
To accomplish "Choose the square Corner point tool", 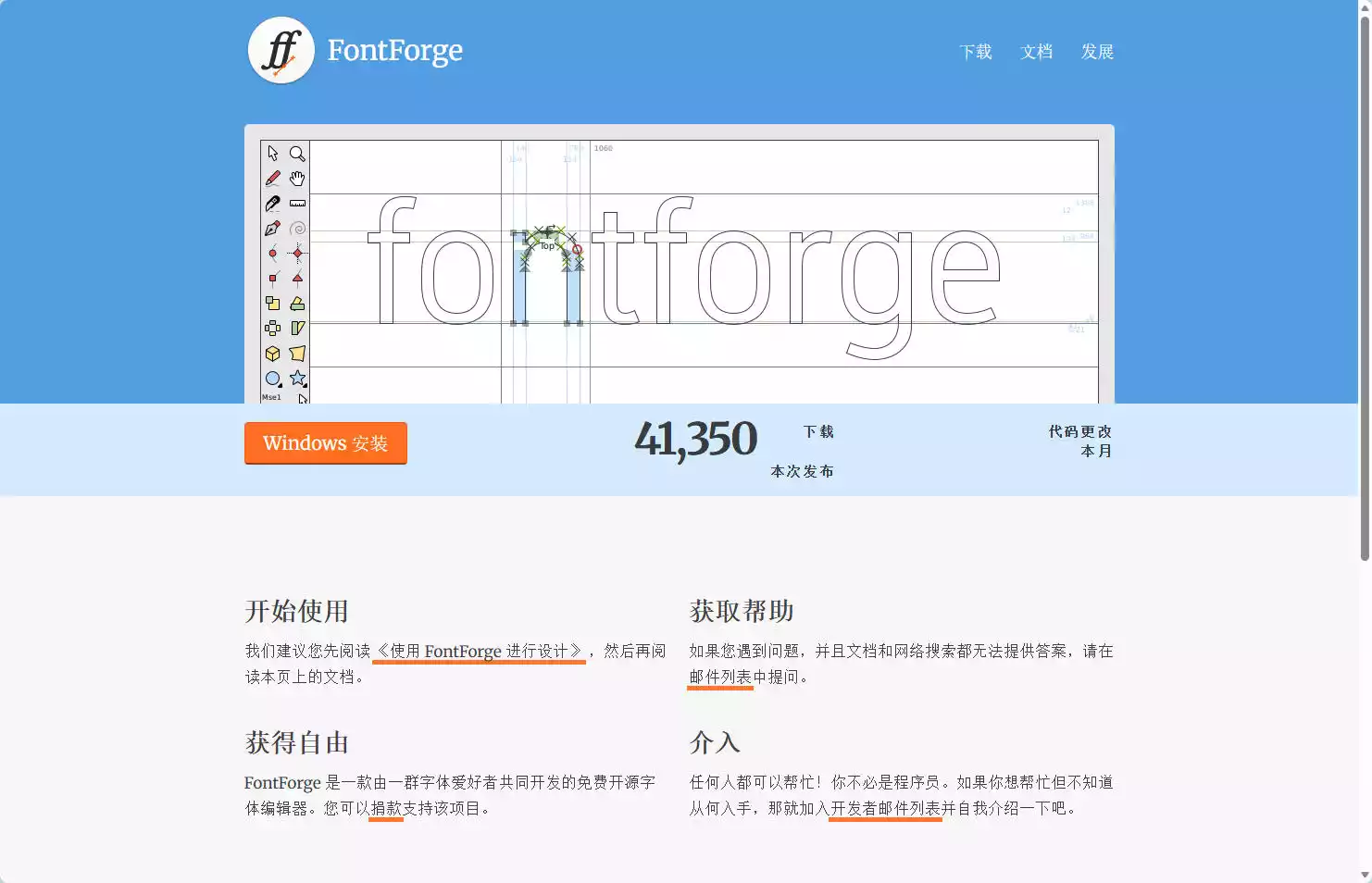I will [273, 278].
